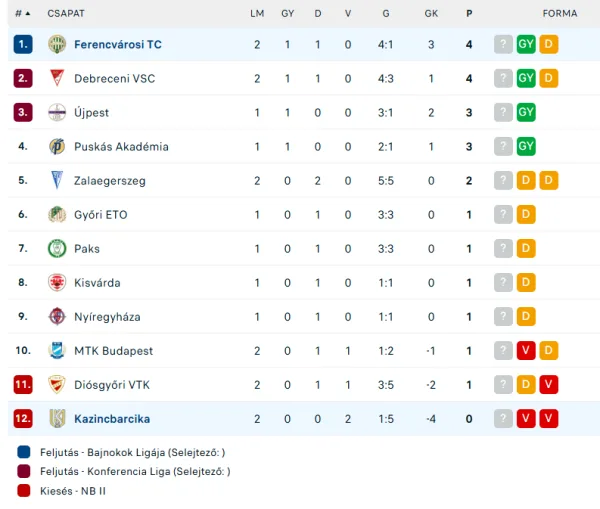Image resolution: width=600 pixels, height=509 pixels.
Task: Click the Puskás Akadémia logo icon
Action: point(57,146)
